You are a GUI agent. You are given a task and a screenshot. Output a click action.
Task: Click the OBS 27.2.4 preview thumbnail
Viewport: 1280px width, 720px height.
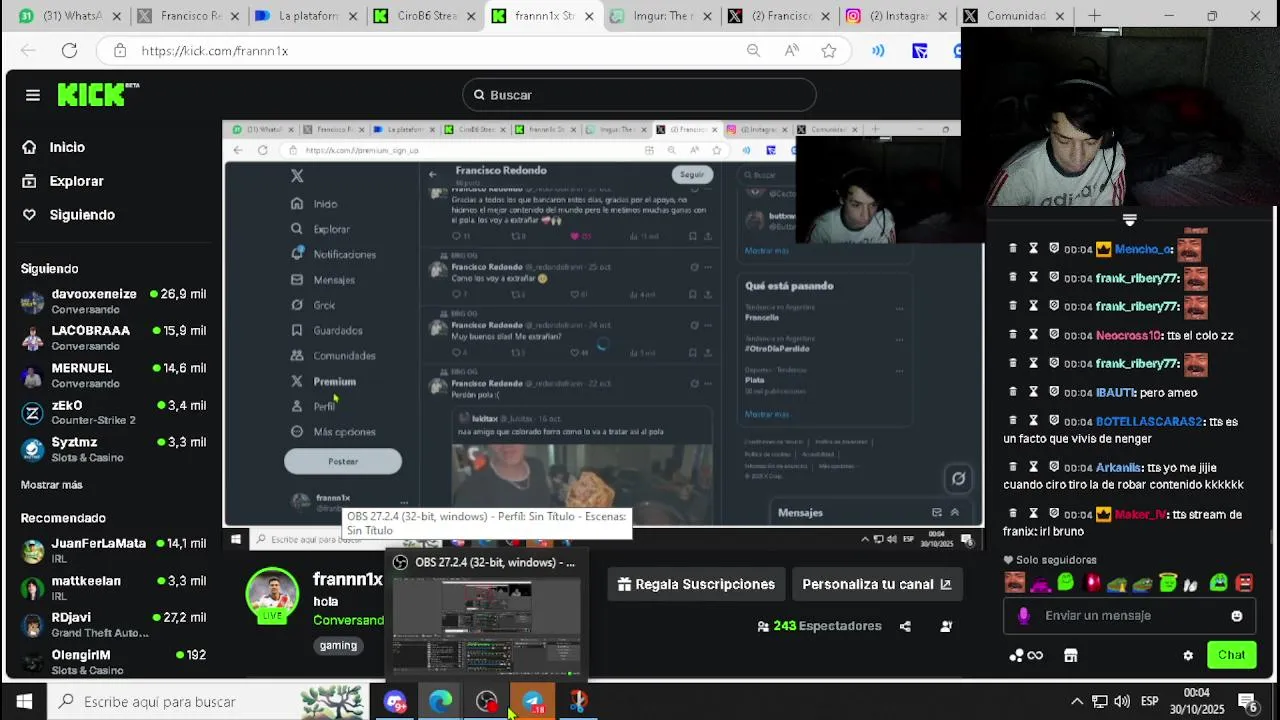point(485,625)
